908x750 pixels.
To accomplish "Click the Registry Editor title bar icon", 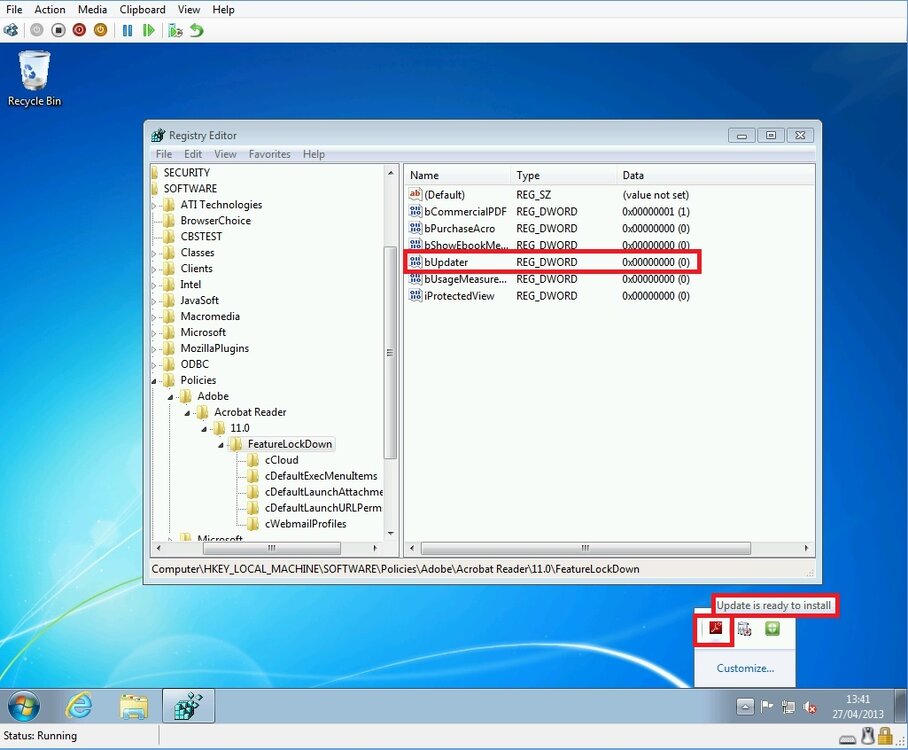I will coord(158,136).
